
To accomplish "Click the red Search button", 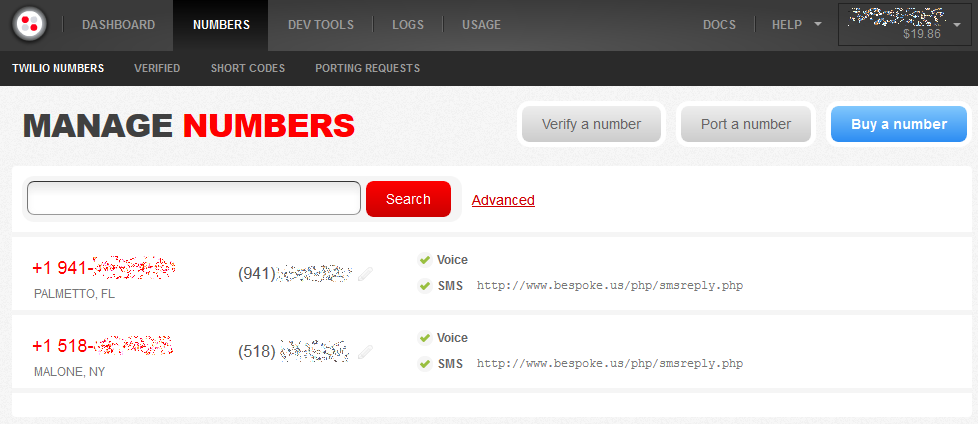I will [408, 199].
